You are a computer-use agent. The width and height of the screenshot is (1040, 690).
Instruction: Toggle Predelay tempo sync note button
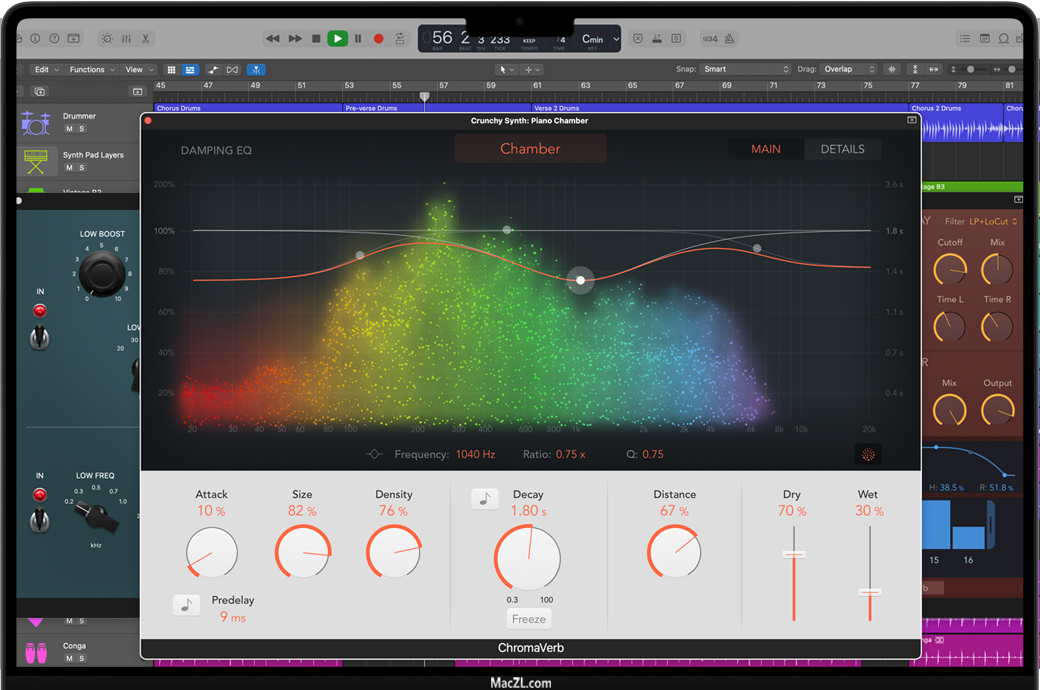pos(186,605)
